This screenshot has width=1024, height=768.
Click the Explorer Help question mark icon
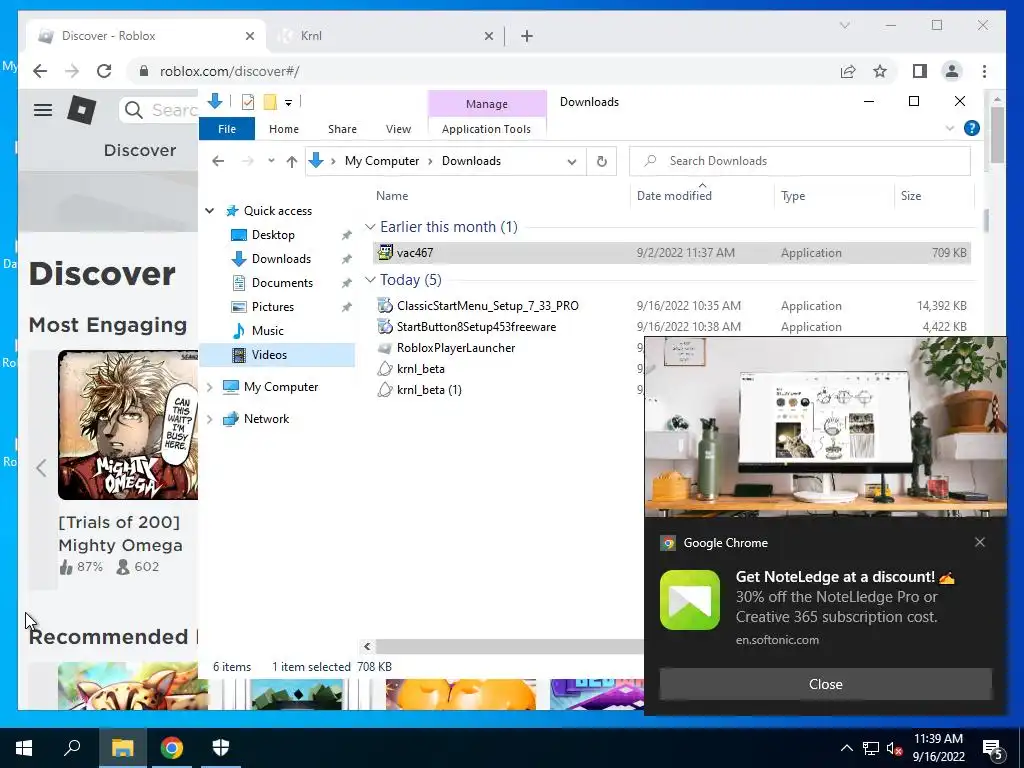(x=972, y=128)
